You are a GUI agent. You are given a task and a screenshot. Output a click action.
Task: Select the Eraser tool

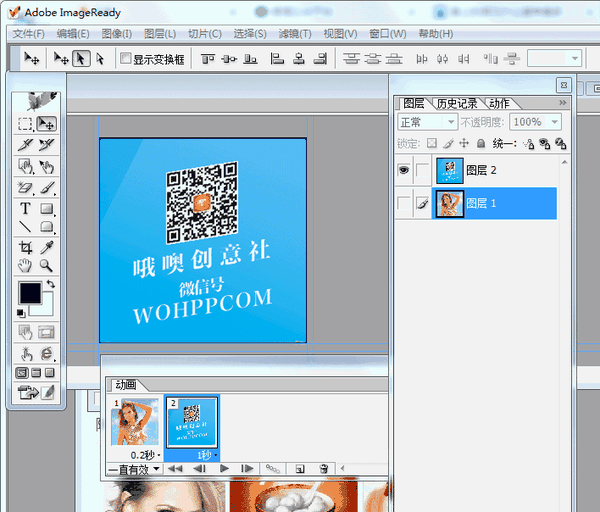point(25,188)
